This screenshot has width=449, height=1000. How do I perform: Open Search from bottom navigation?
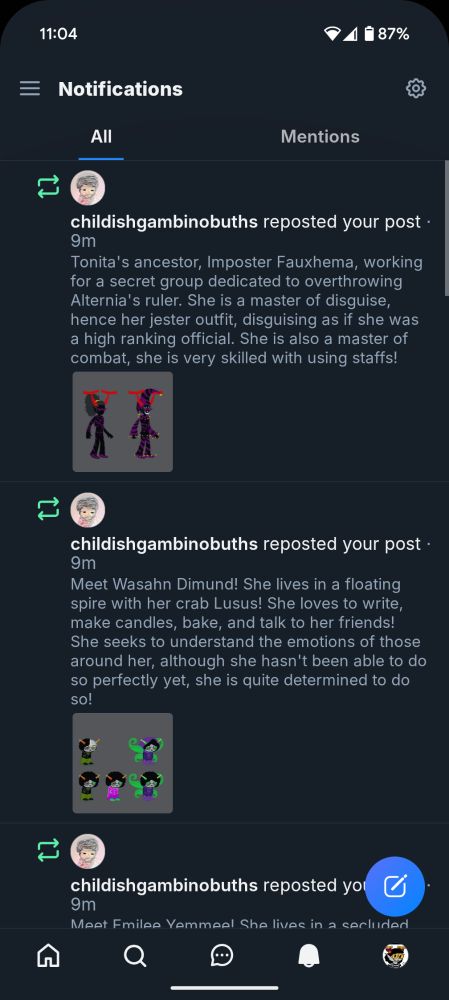click(135, 955)
